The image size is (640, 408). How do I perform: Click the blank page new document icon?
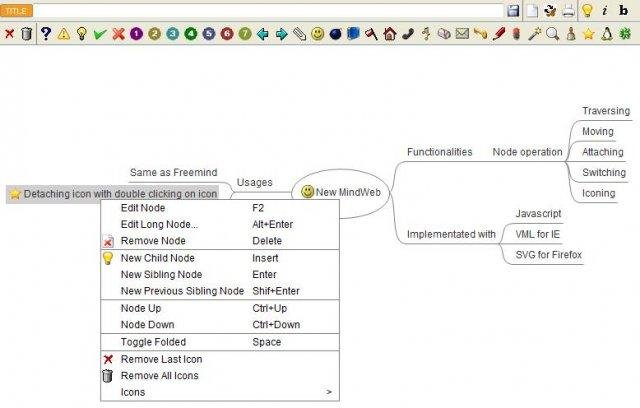coord(532,11)
